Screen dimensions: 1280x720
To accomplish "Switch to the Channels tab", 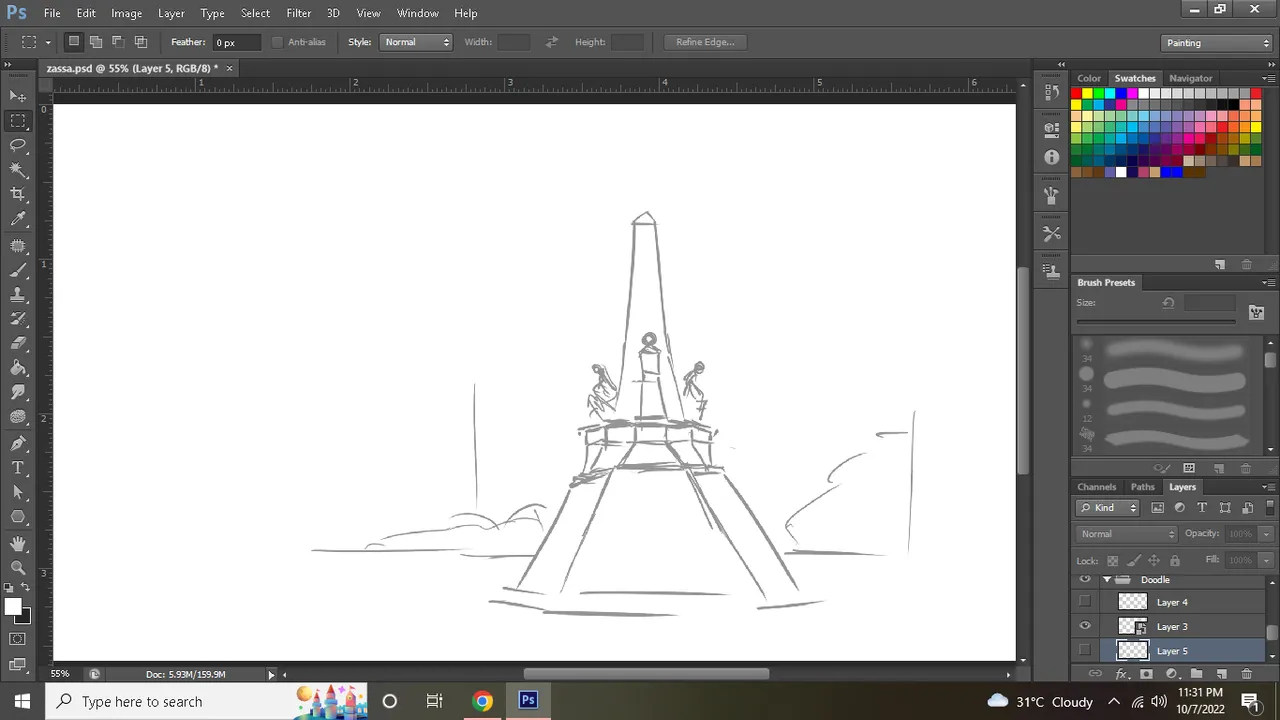I will pyautogui.click(x=1097, y=487).
